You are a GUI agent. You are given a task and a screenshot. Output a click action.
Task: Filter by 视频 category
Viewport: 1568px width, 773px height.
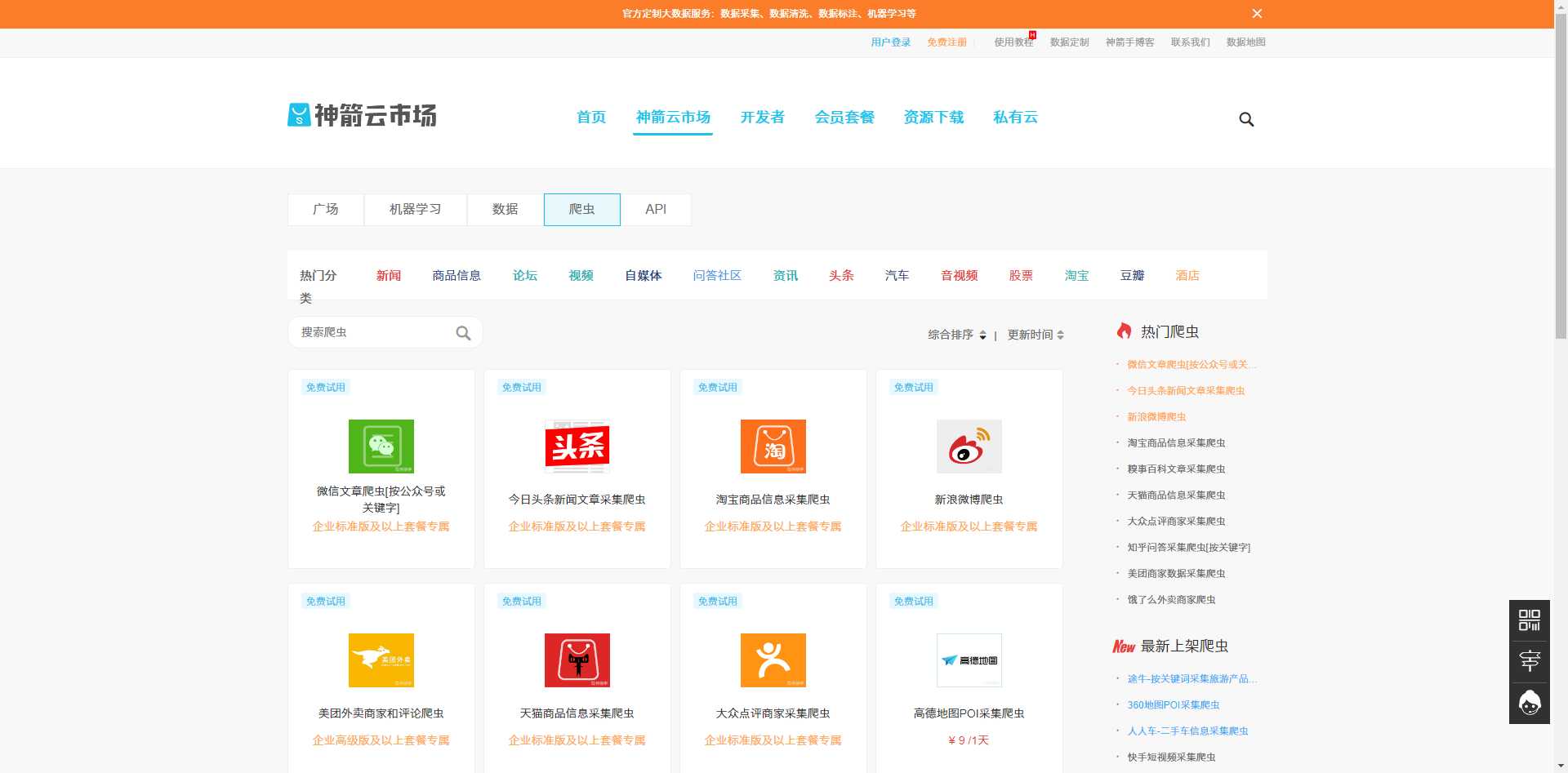coord(581,276)
